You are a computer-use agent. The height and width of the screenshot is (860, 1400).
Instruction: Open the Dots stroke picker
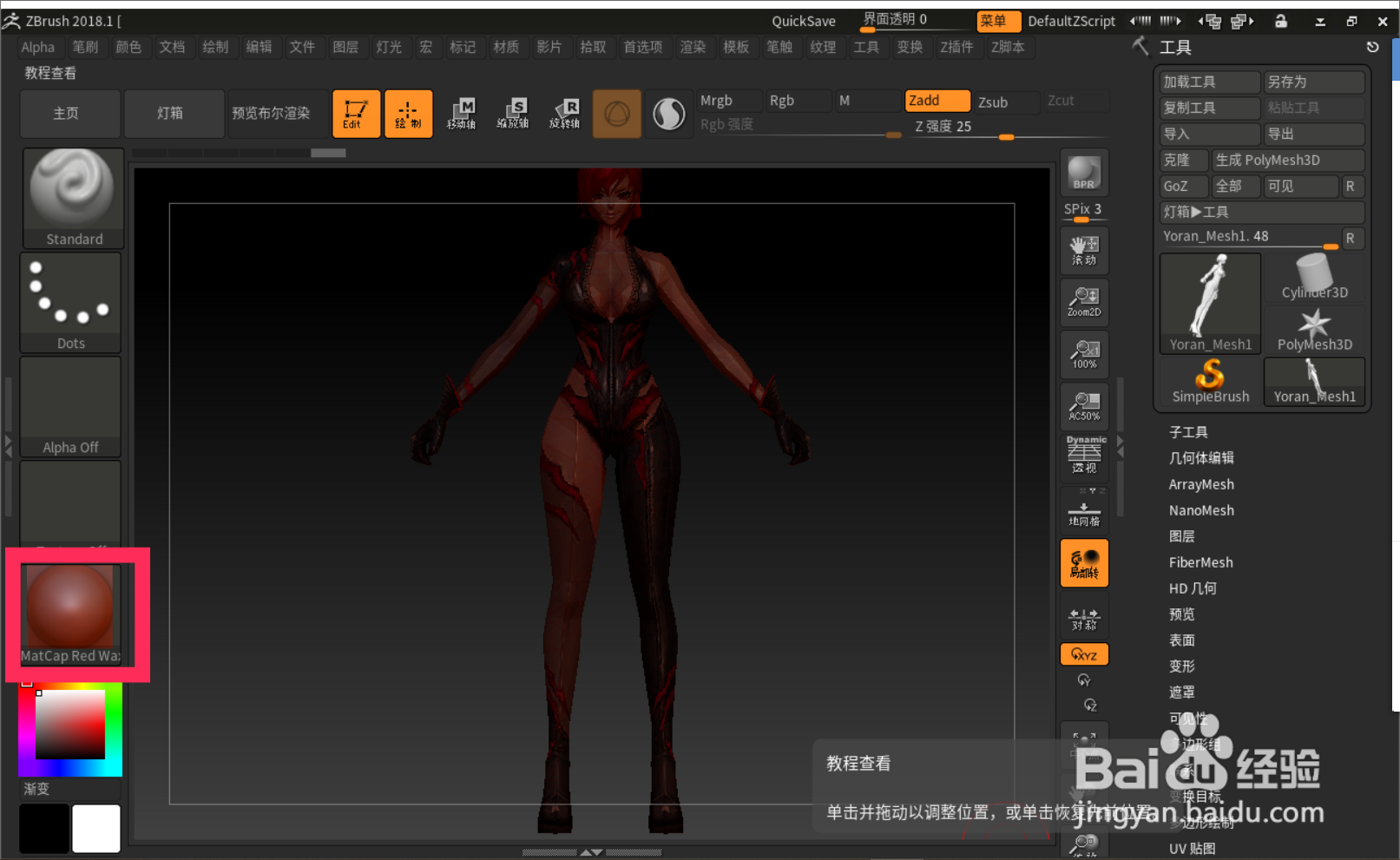click(70, 303)
